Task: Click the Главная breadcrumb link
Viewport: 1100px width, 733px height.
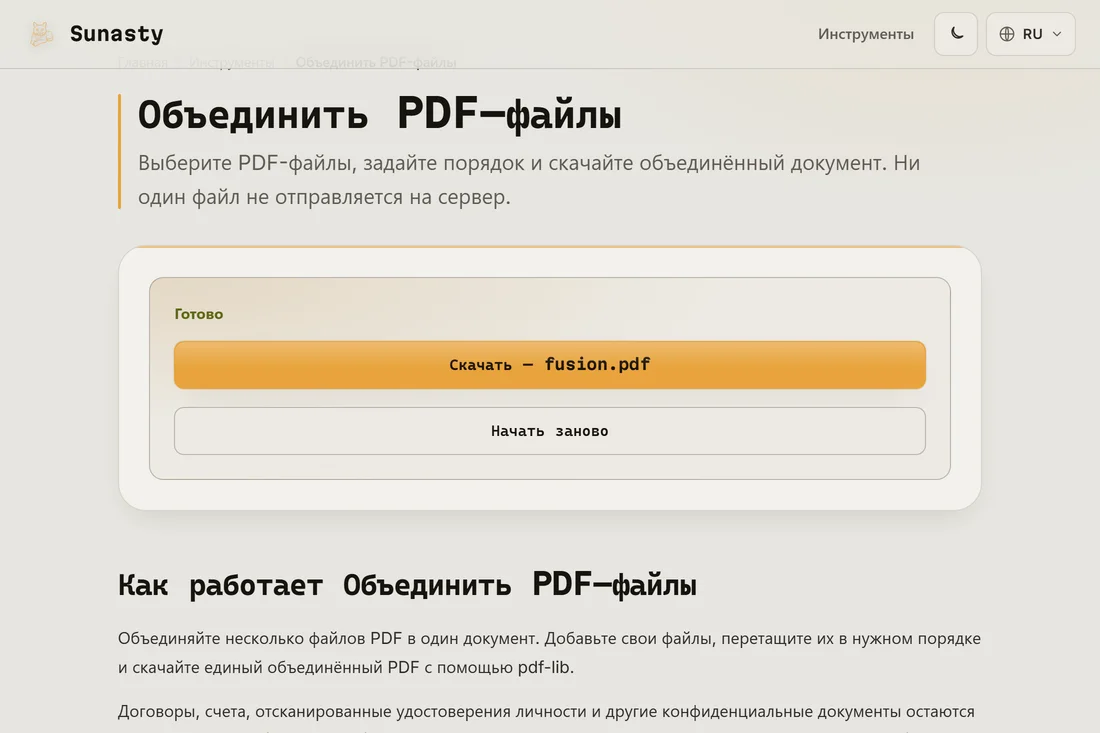Action: point(142,62)
